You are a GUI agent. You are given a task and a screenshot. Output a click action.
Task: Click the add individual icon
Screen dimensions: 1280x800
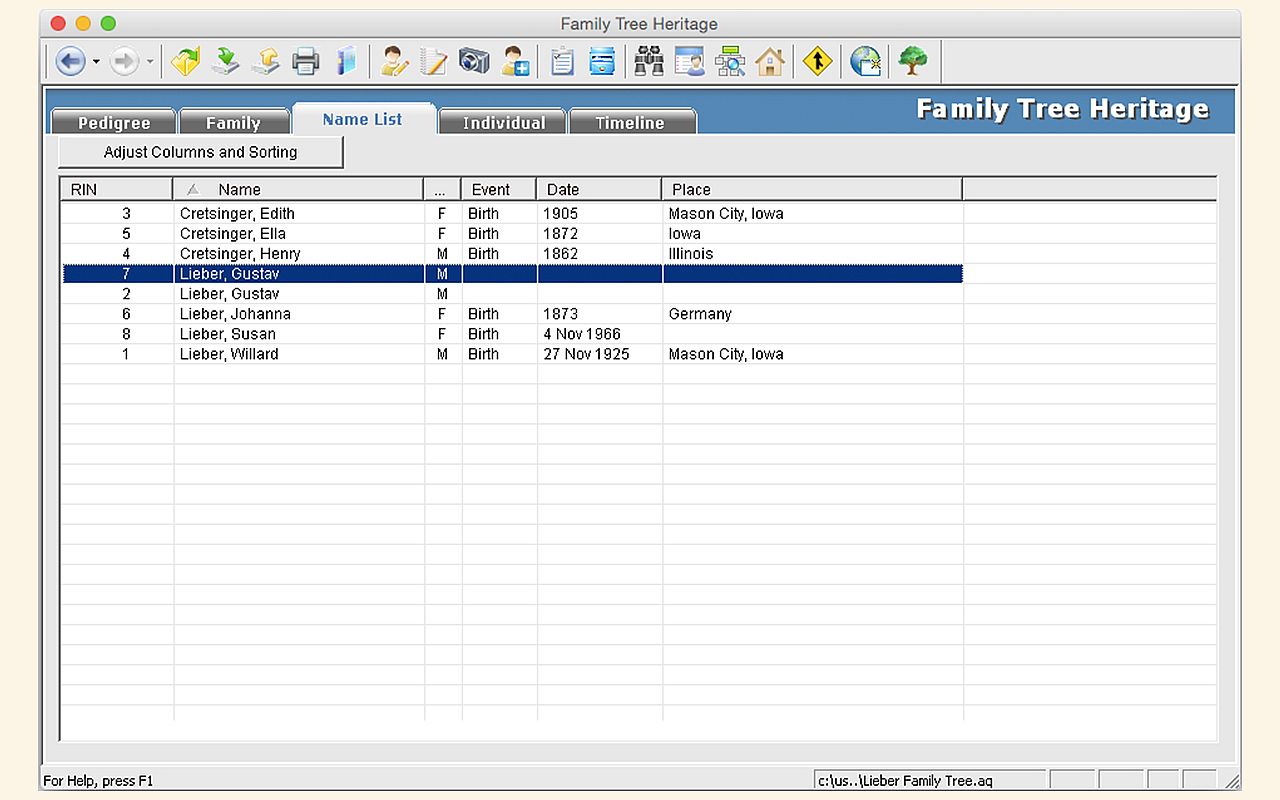(x=516, y=62)
